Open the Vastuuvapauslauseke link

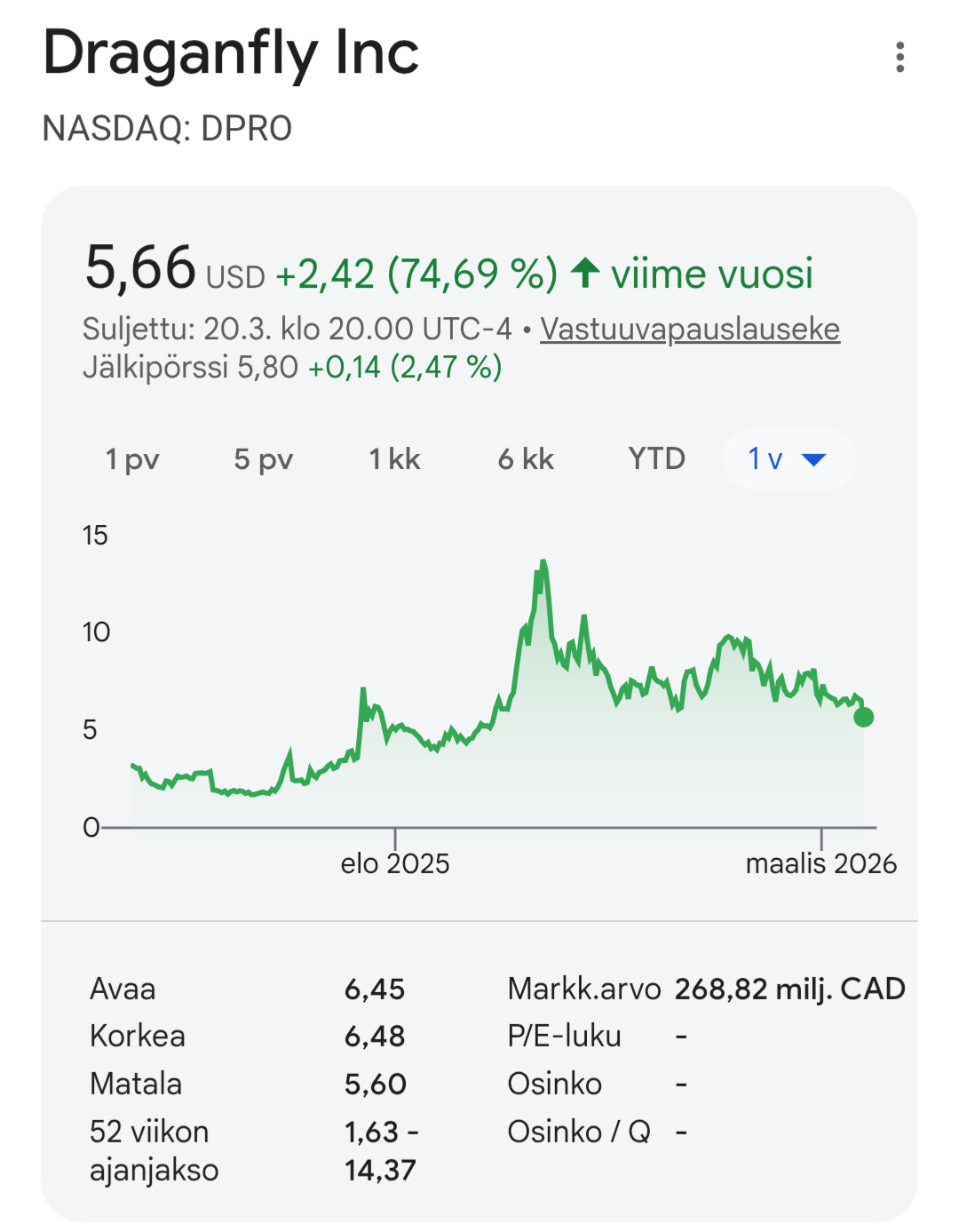pos(689,329)
